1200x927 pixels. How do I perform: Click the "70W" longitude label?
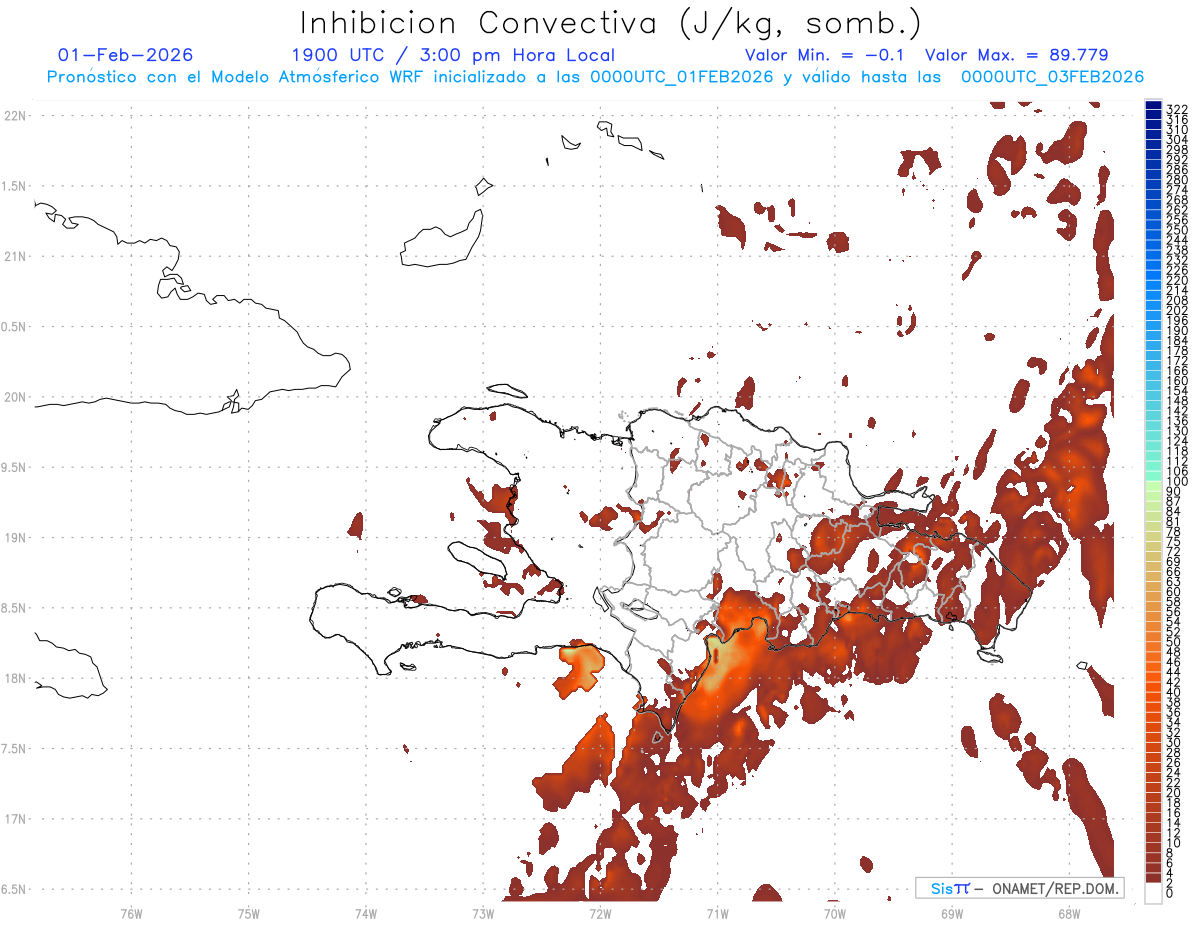(x=834, y=912)
